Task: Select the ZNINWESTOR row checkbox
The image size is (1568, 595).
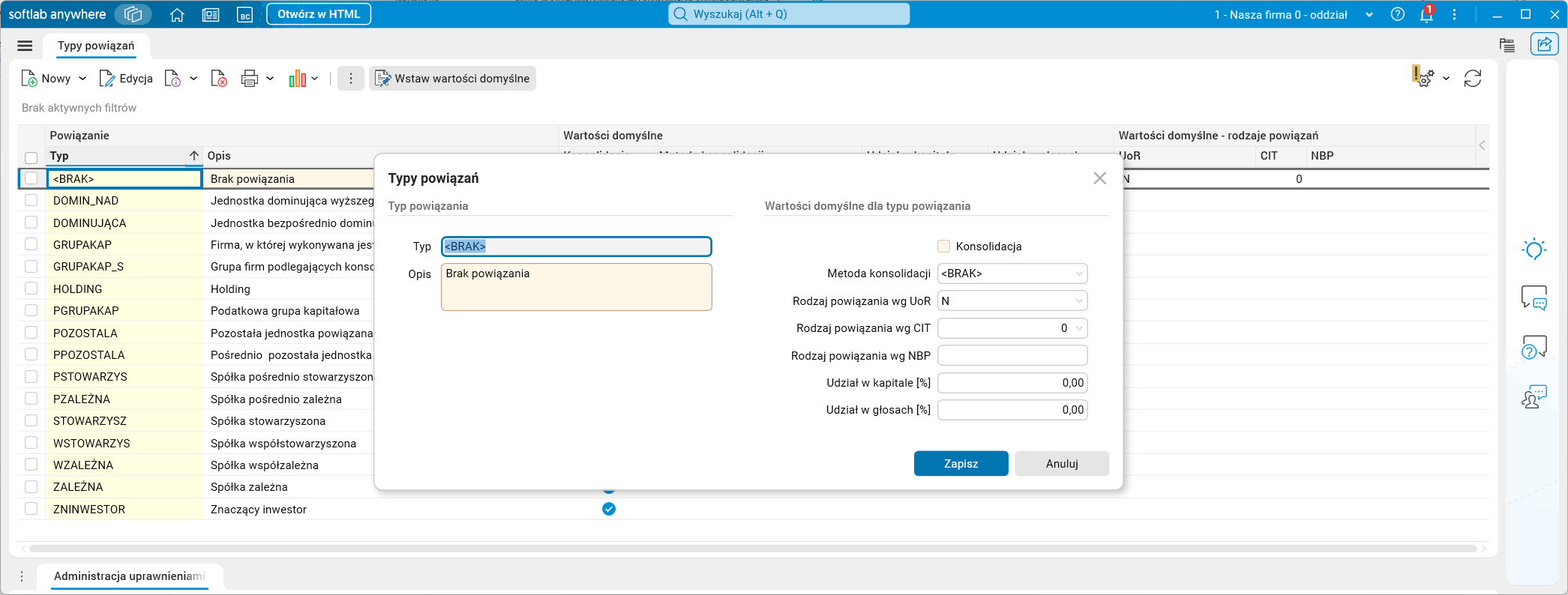Action: pos(31,509)
